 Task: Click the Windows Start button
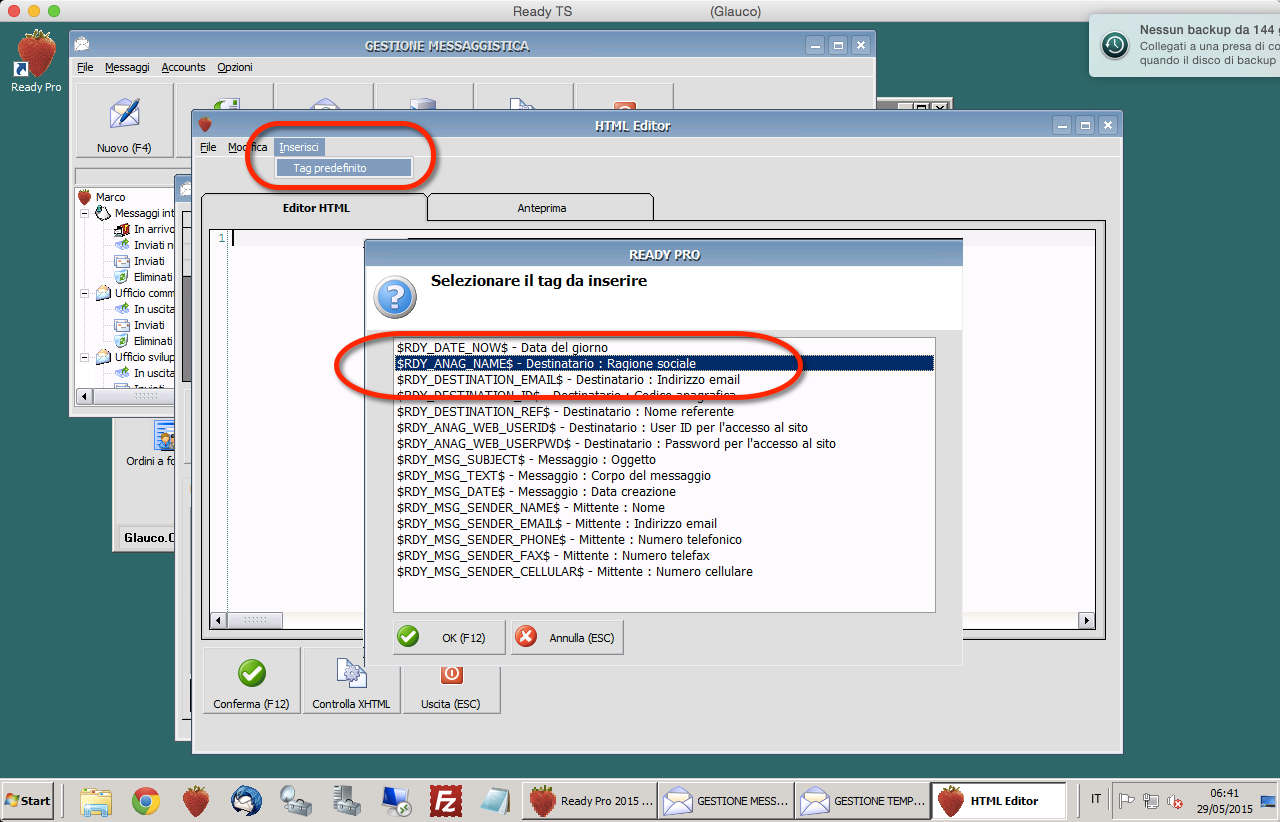28,800
